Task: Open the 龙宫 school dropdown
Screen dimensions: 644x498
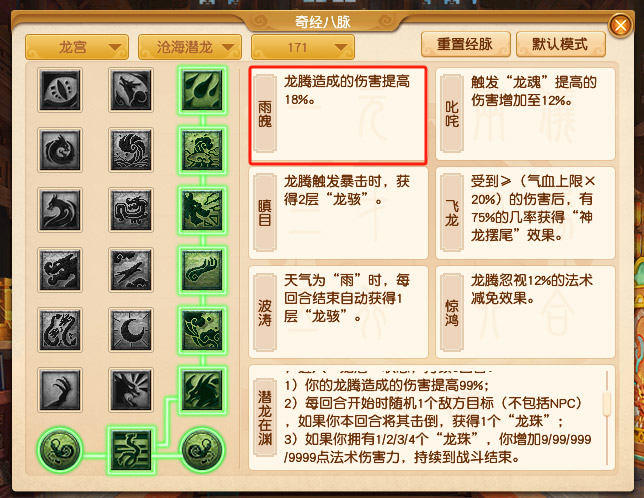Action: coord(77,47)
